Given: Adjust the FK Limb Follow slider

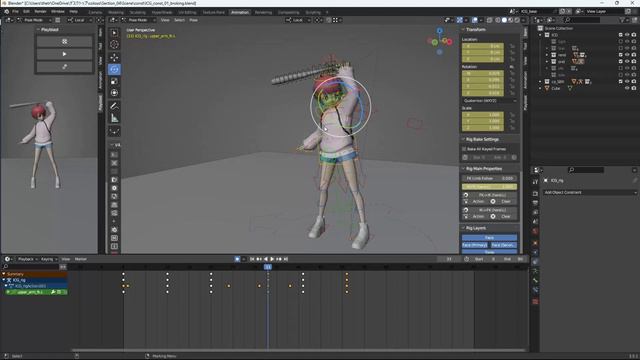Looking at the screenshot, I should [x=489, y=178].
